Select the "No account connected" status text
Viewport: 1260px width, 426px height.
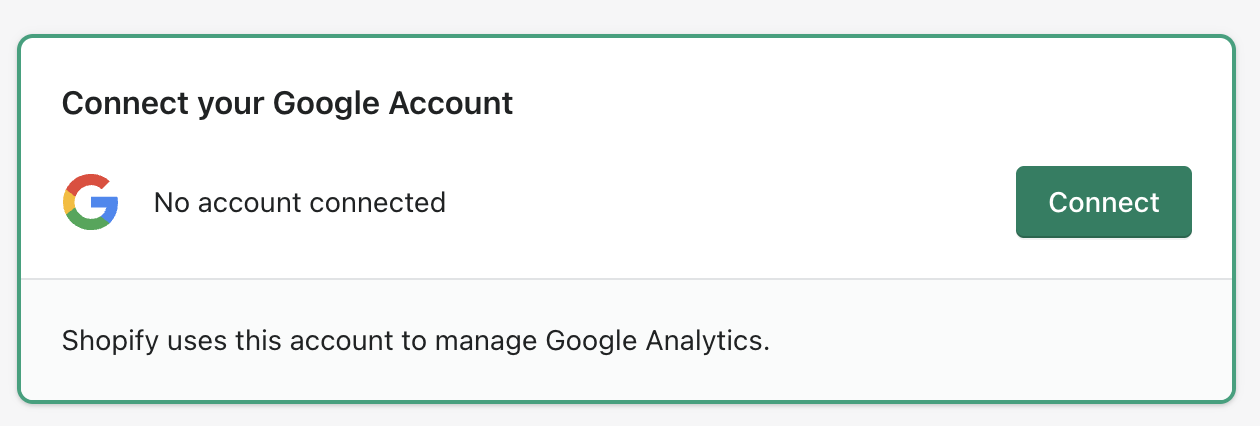(x=299, y=203)
